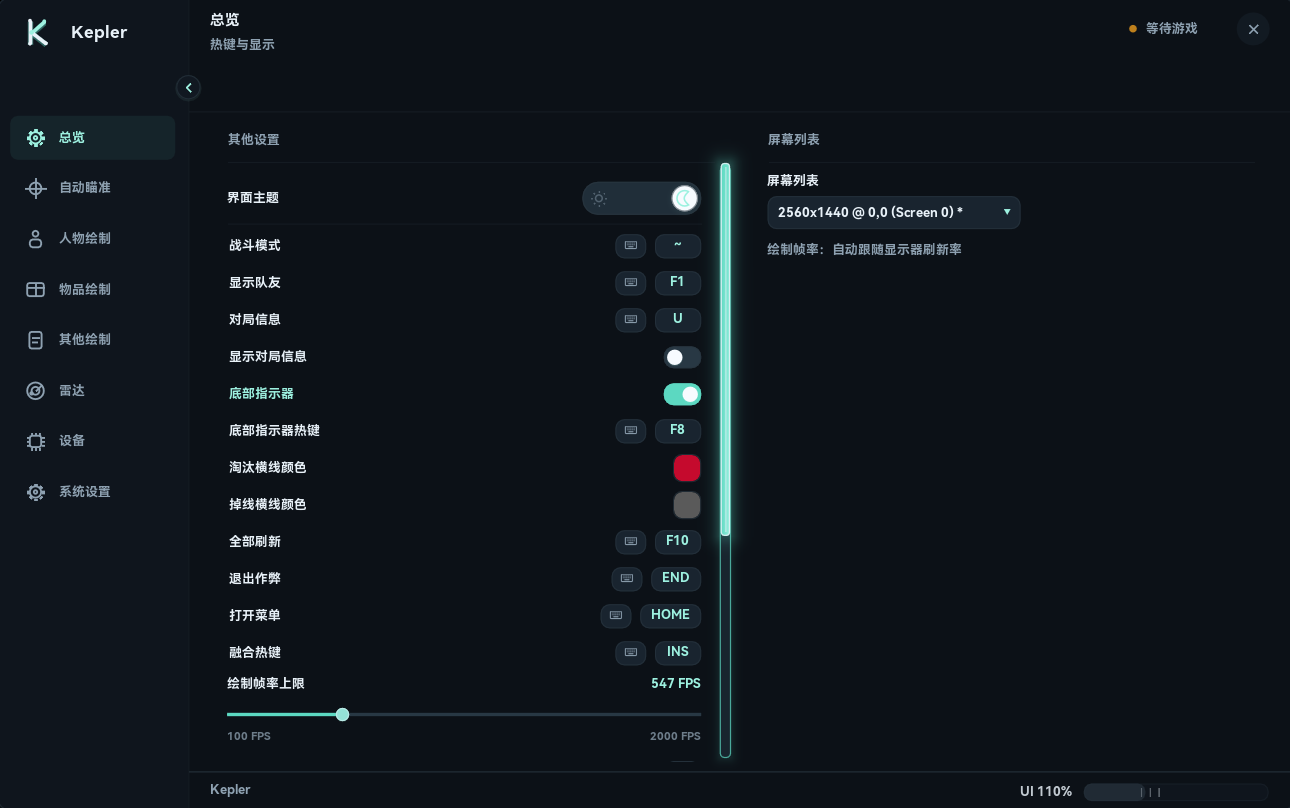Click the keyboard icon for 全部刷新

coord(630,541)
